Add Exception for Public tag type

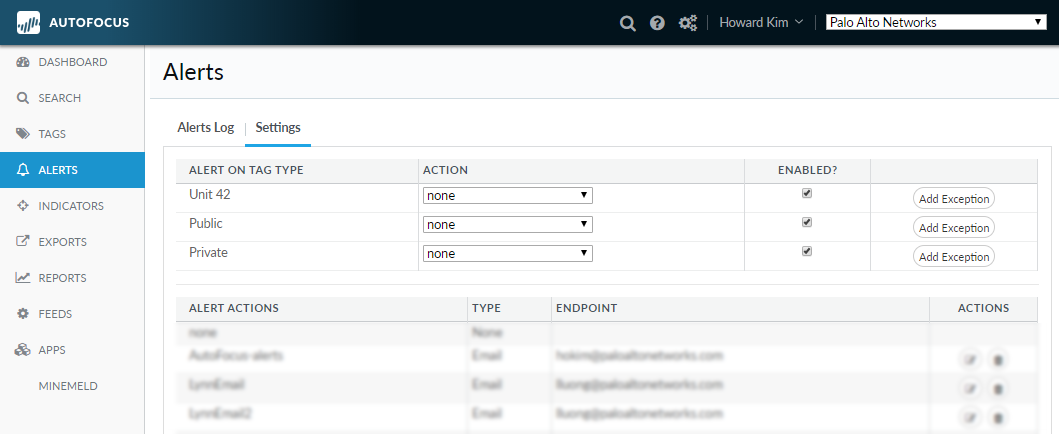(x=953, y=228)
